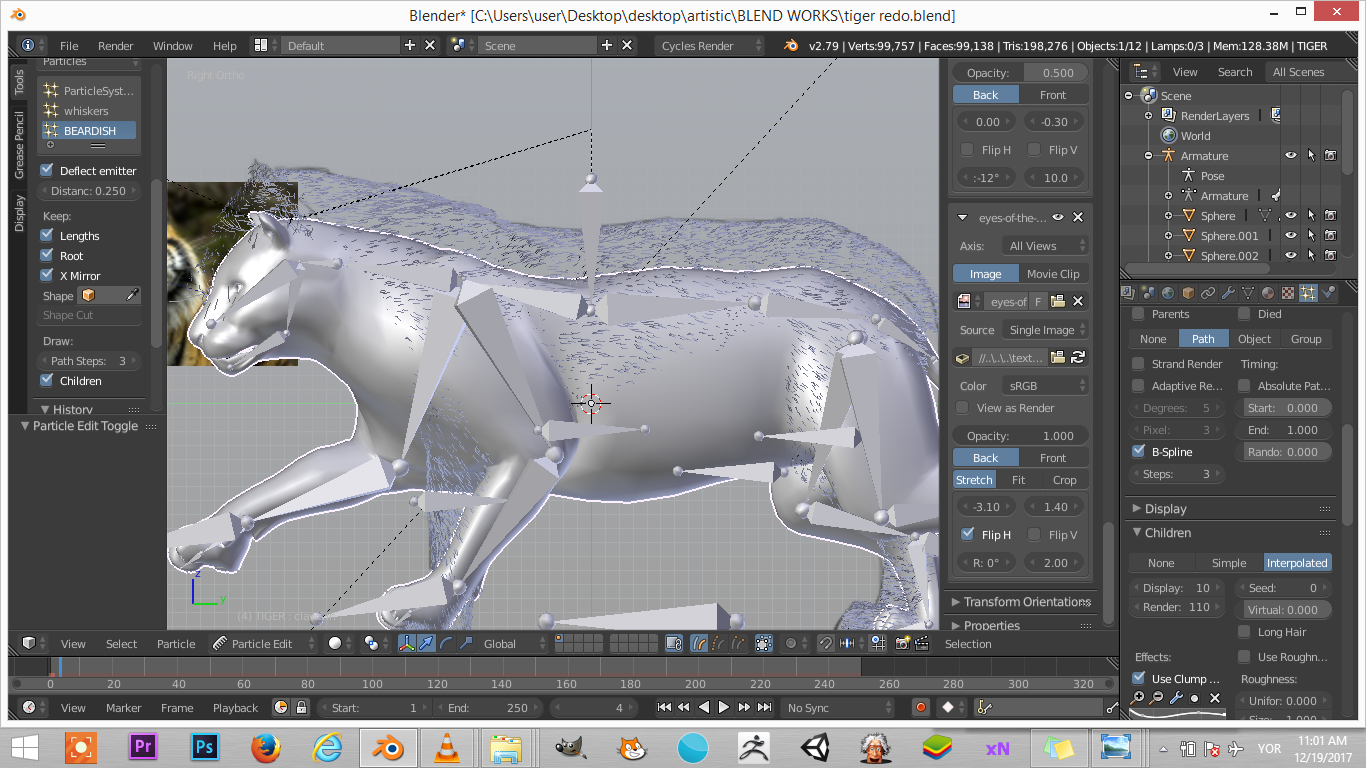Expand the Transform Orientations panel
The image size is (1366, 768).
pos(1020,601)
